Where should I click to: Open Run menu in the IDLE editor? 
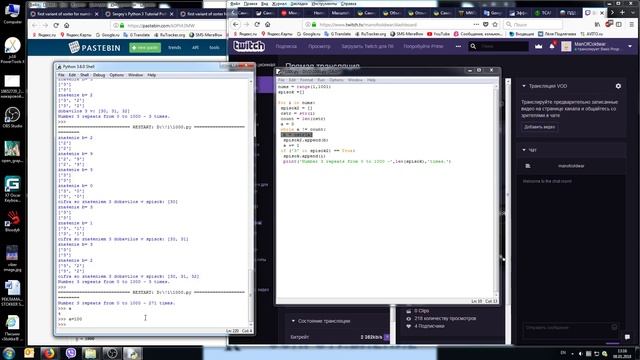(x=321, y=80)
